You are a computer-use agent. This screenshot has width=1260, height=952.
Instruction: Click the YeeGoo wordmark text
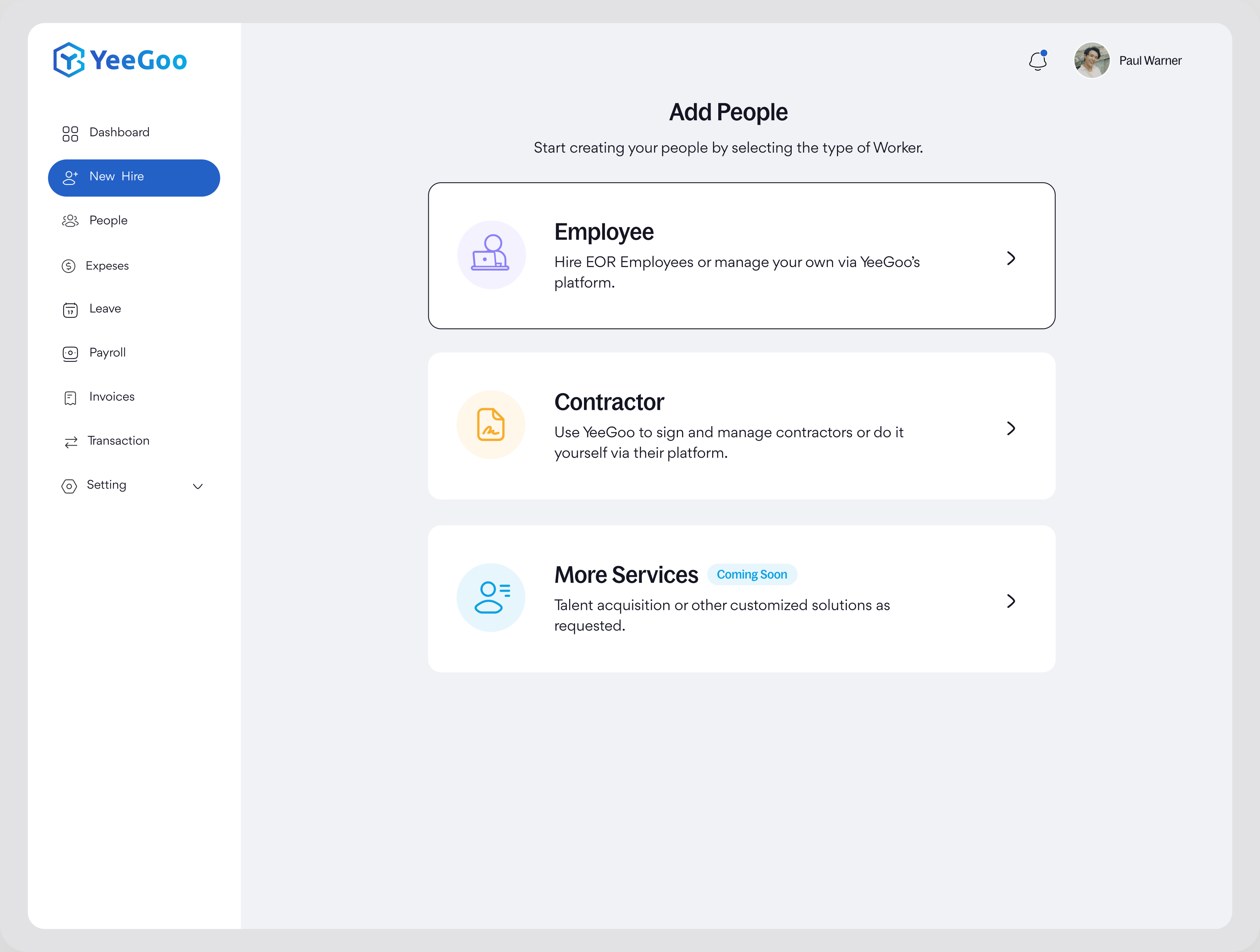tap(138, 60)
